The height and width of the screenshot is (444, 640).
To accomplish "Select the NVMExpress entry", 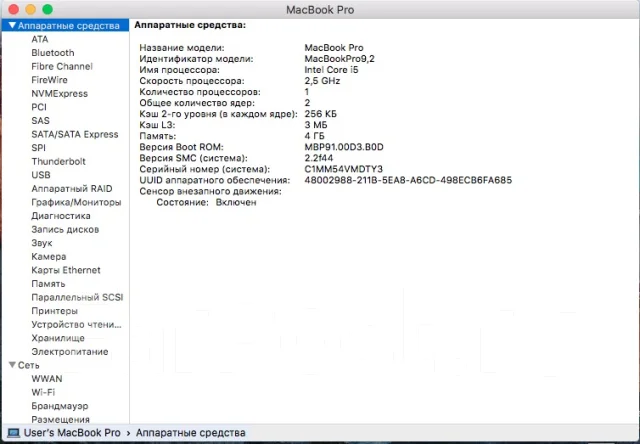I will tap(59, 93).
